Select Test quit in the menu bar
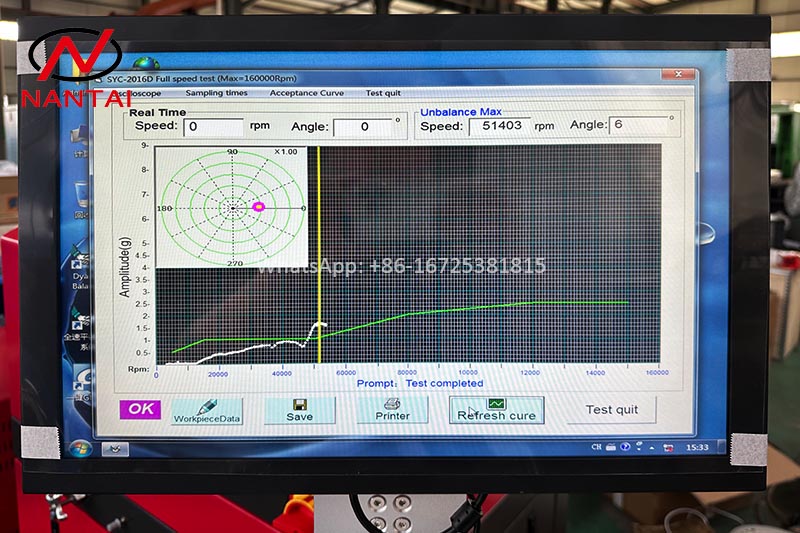Screen dimensions: 800x533 pos(383,93)
